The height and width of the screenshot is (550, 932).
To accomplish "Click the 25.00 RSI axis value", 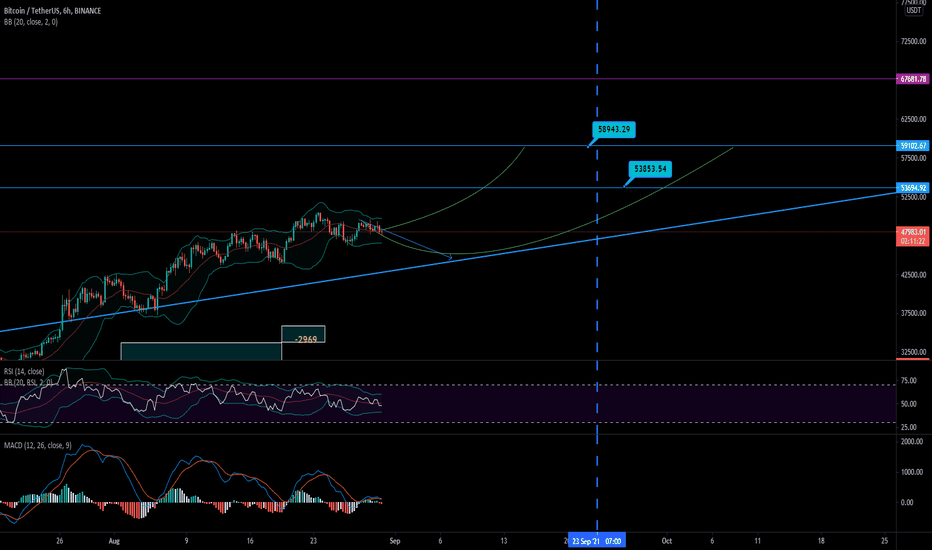I will tap(908, 428).
